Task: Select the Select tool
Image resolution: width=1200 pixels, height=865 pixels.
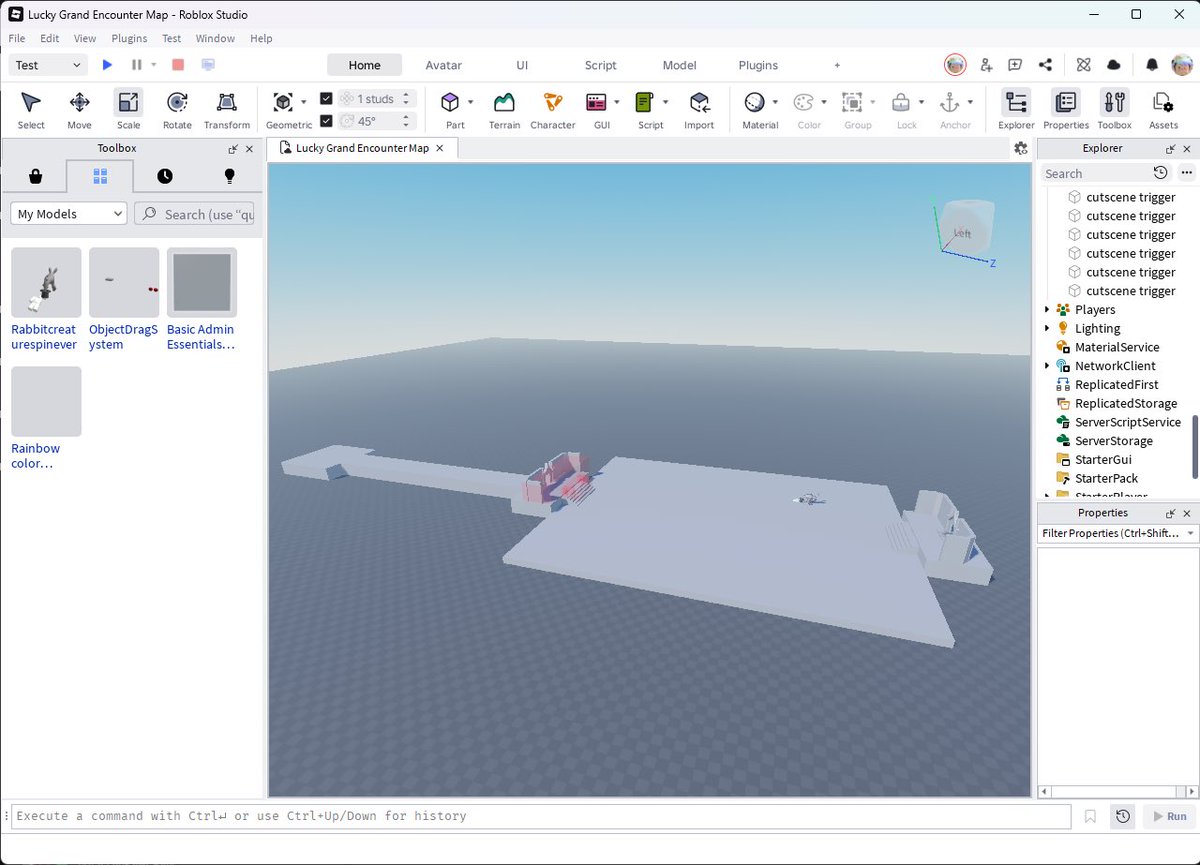Action: pos(31,109)
